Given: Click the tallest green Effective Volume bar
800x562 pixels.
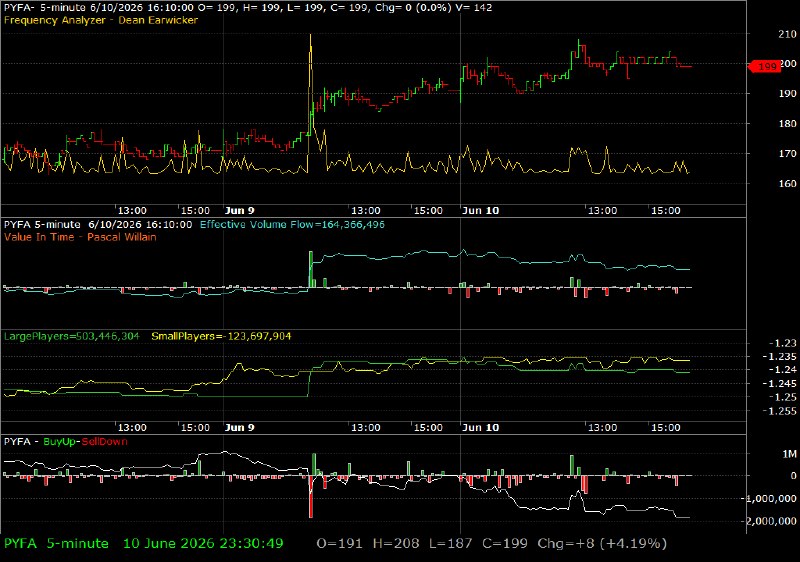Looking at the screenshot, I should point(311,269).
